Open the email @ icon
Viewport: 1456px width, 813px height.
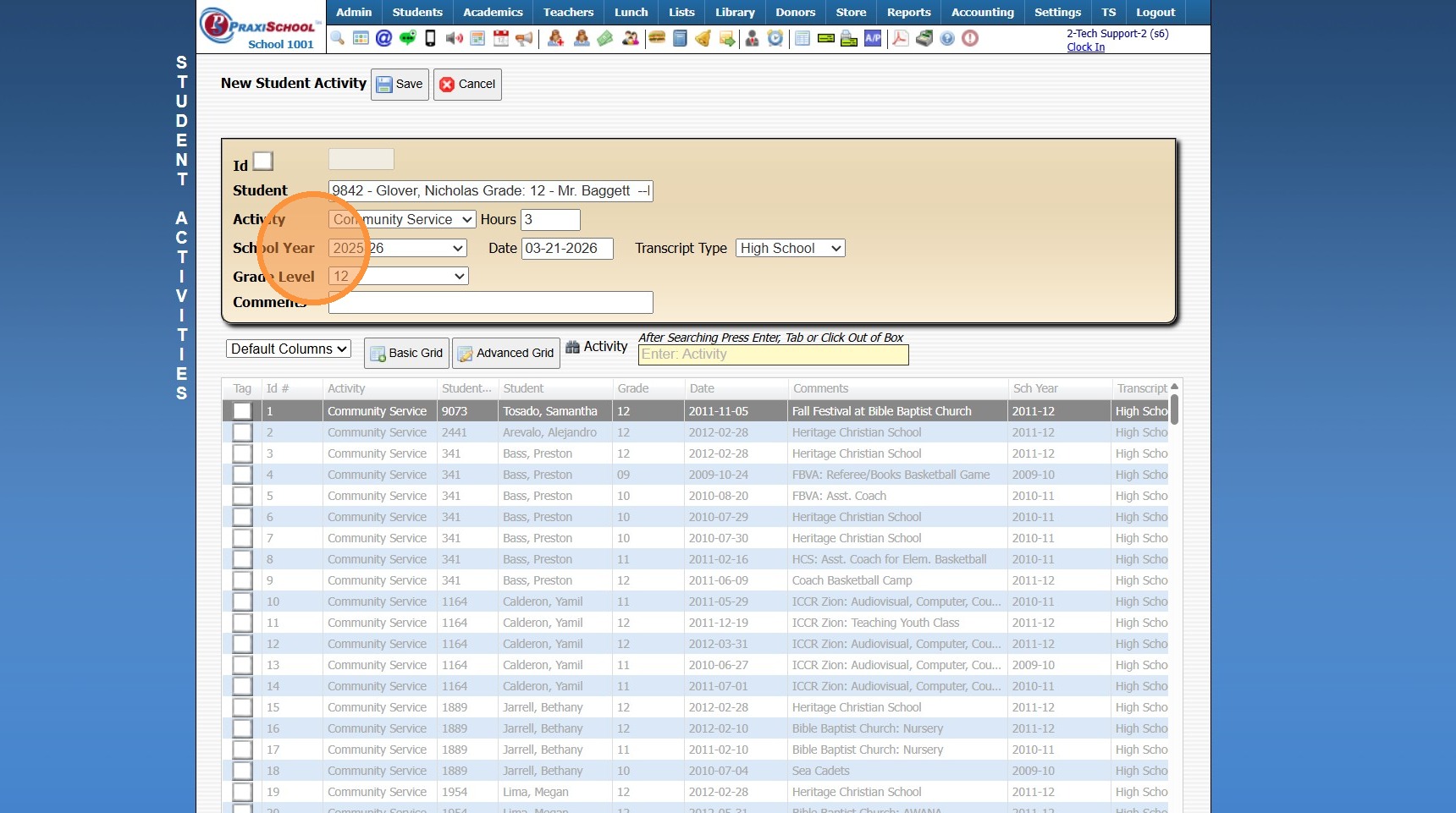(383, 38)
